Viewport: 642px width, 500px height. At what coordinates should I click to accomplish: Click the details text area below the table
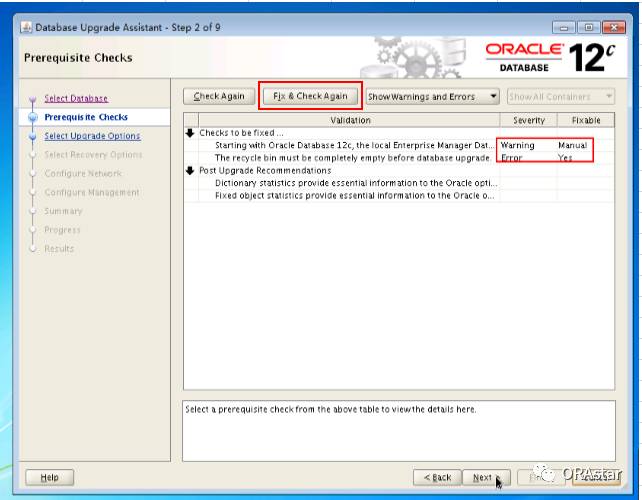399,431
